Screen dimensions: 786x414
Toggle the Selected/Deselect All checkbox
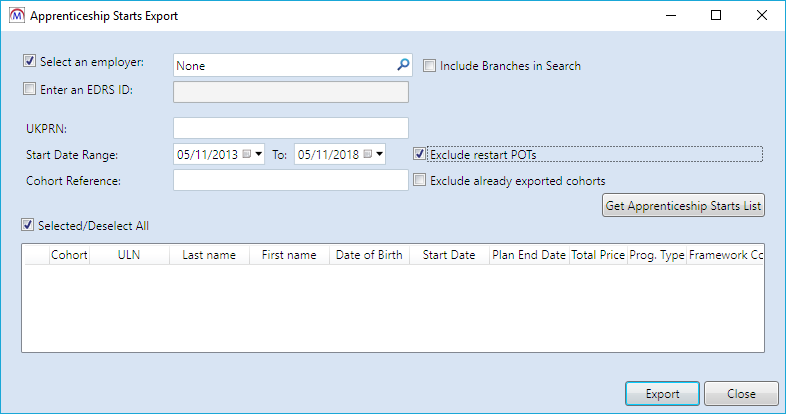29,225
